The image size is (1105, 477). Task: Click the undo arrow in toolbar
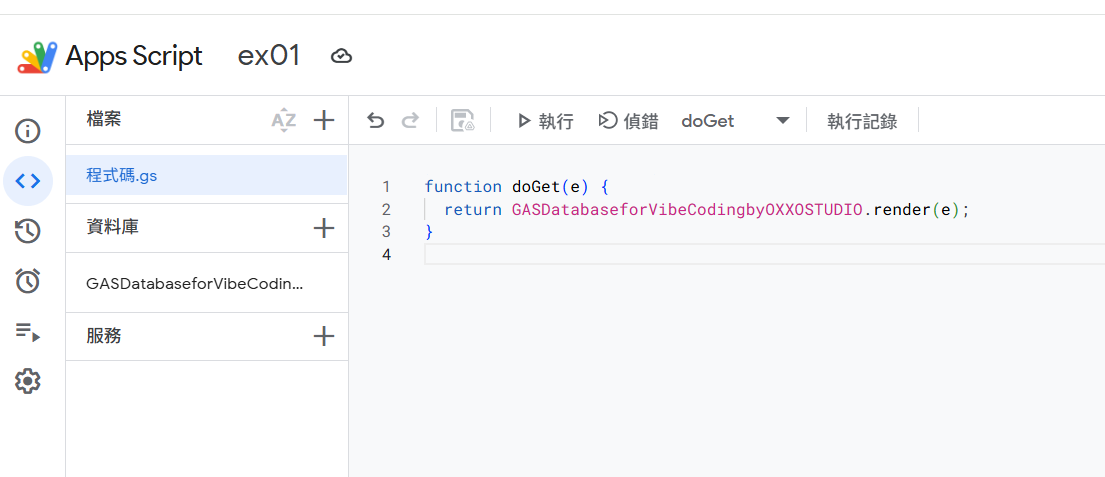tap(375, 121)
